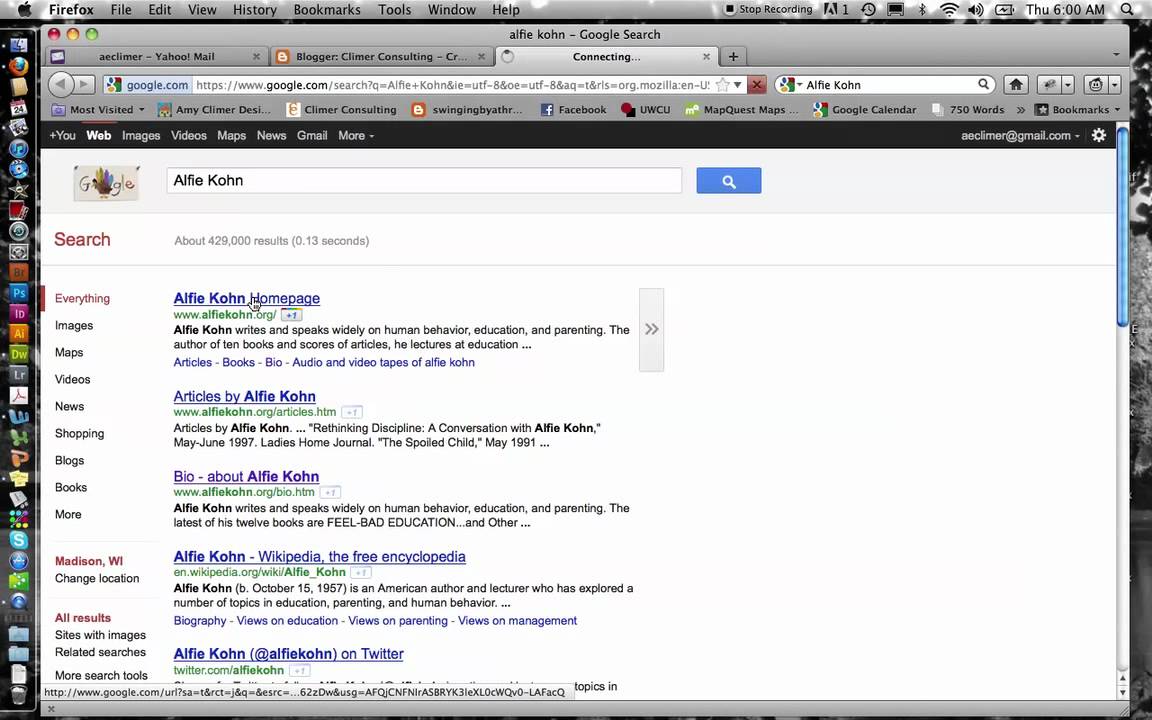Click the Google holiday doodle logo

coord(107,183)
